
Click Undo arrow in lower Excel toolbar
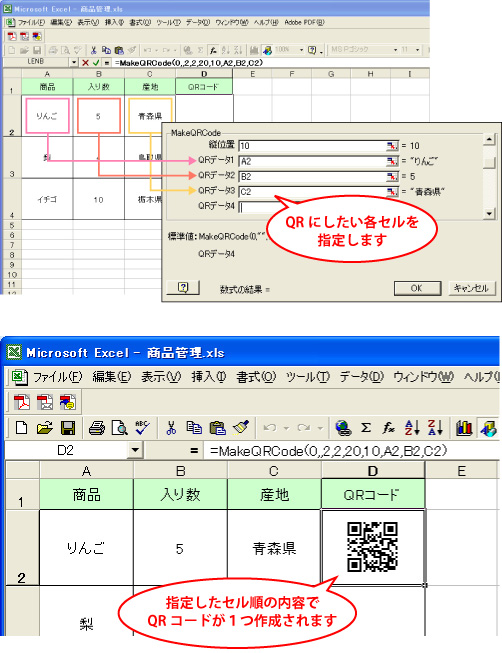(x=270, y=428)
